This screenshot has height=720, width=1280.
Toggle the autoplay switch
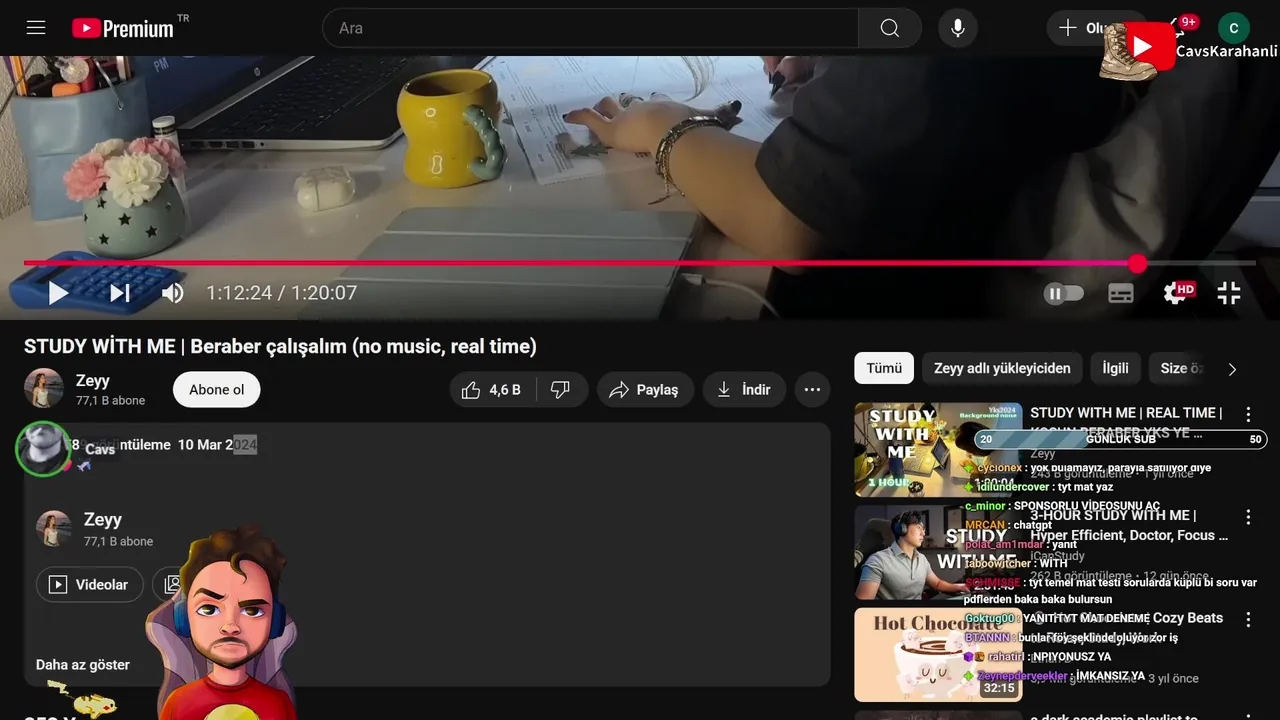[1064, 293]
